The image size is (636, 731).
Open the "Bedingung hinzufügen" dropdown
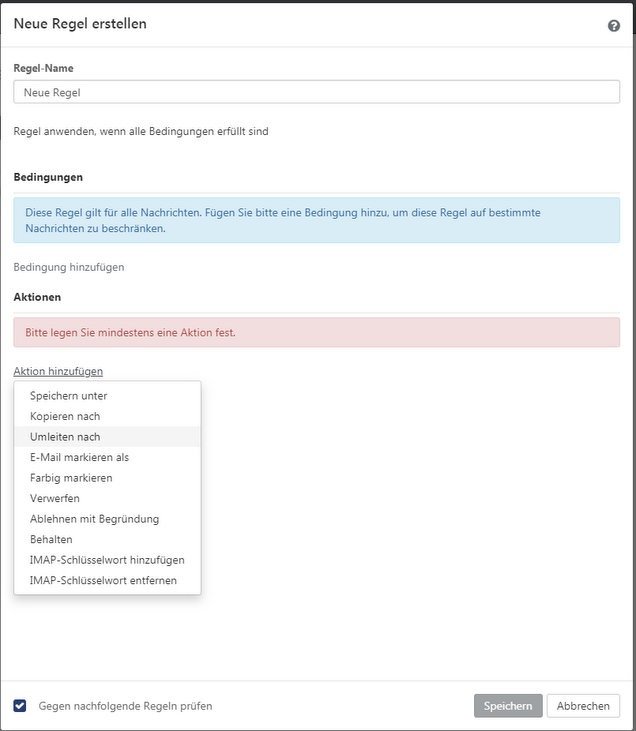pos(69,267)
